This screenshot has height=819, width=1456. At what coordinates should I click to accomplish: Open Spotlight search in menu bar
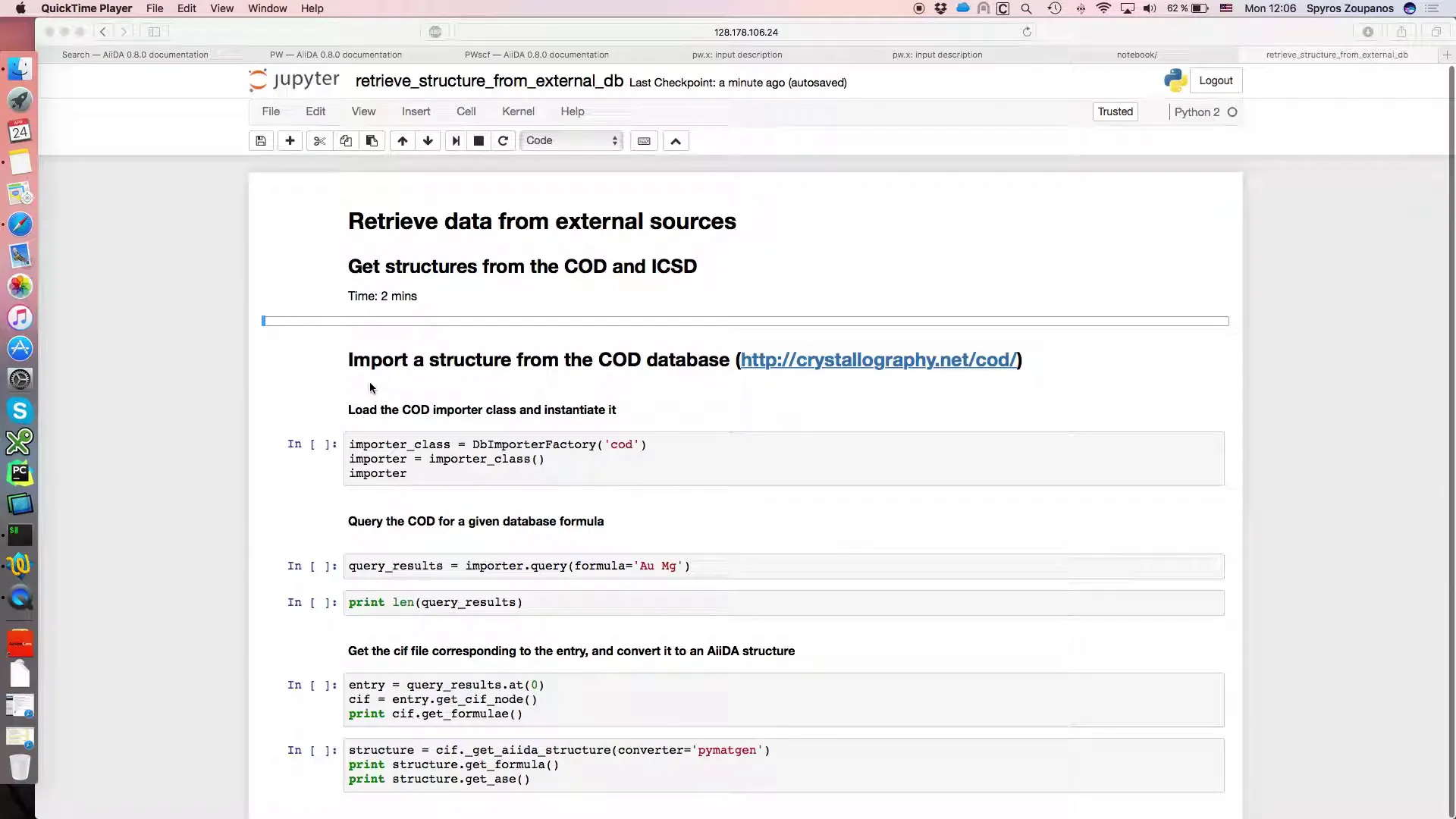[1026, 8]
